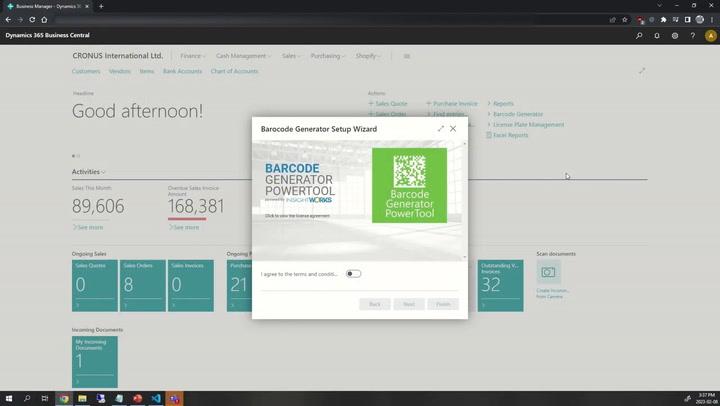Click the green Barcode Generator PowerTool logo
The width and height of the screenshot is (720, 406).
click(x=409, y=185)
